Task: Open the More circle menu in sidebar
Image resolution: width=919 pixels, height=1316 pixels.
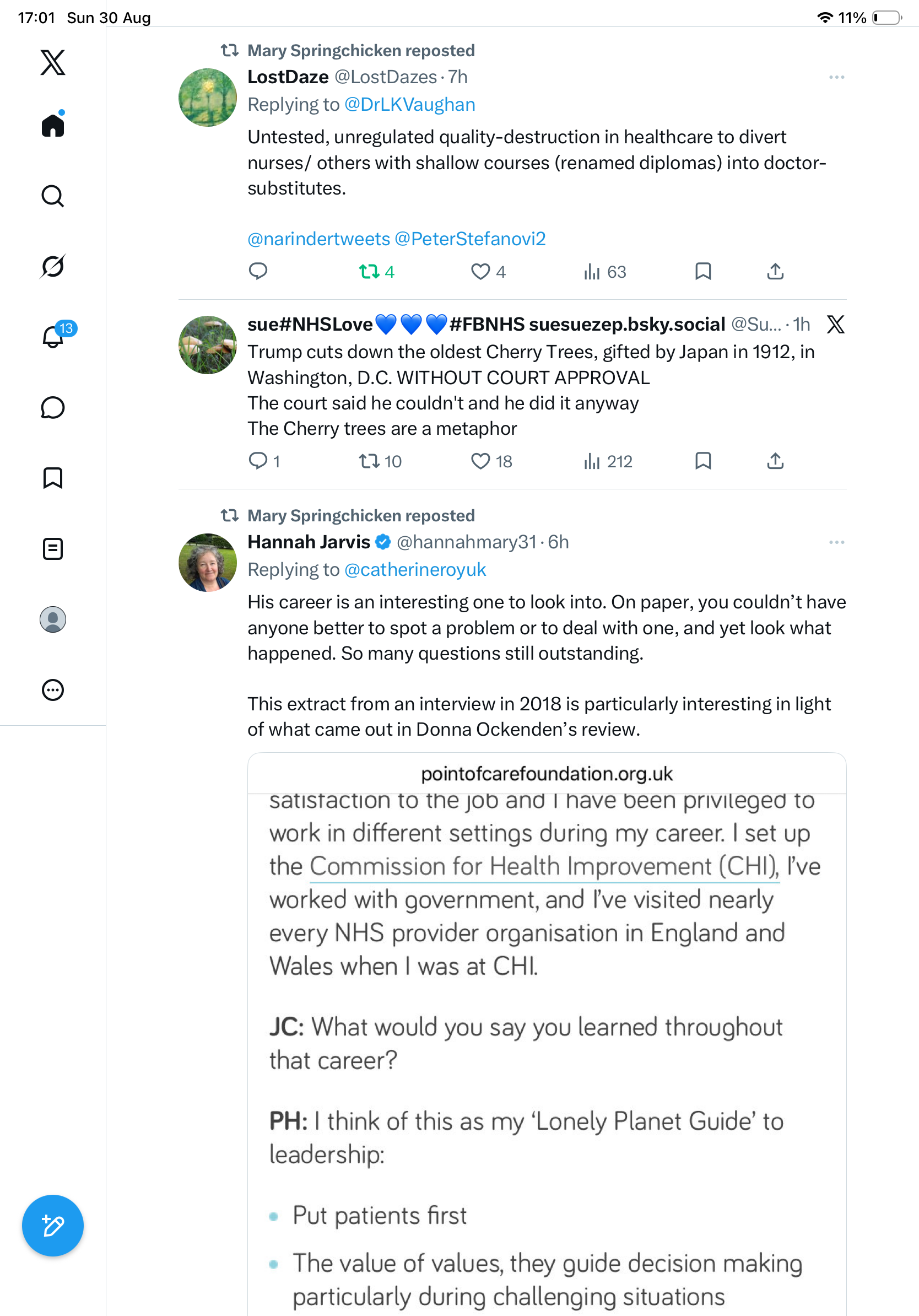Action: (53, 689)
